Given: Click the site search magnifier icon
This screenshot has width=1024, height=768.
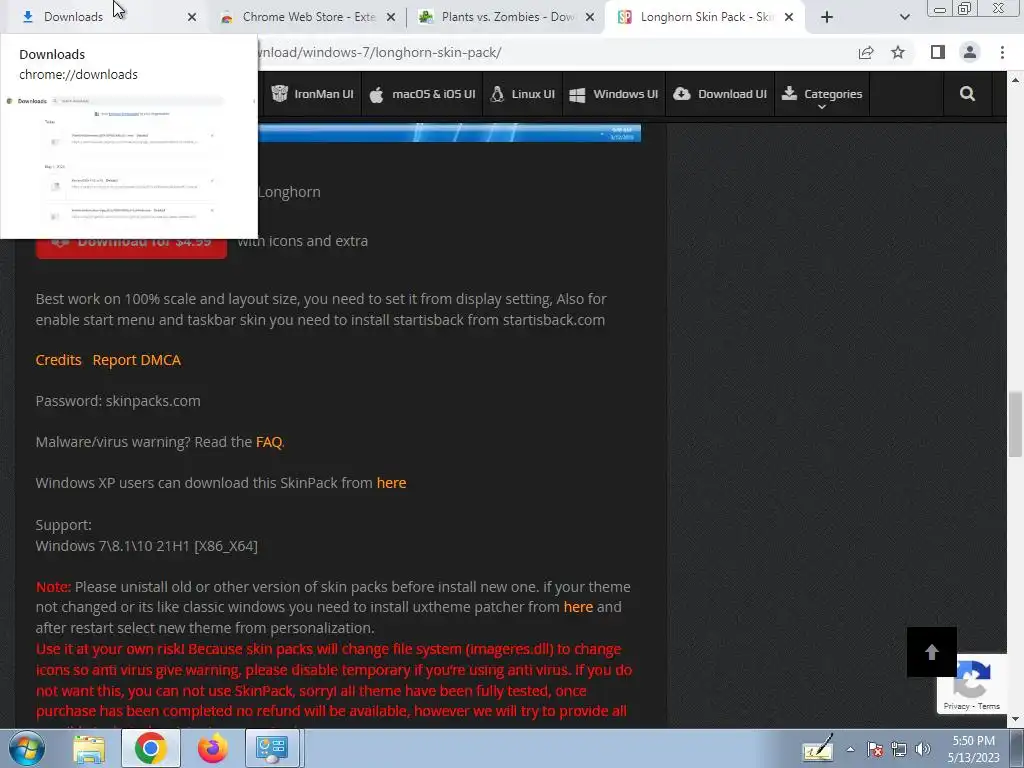Looking at the screenshot, I should [x=967, y=94].
